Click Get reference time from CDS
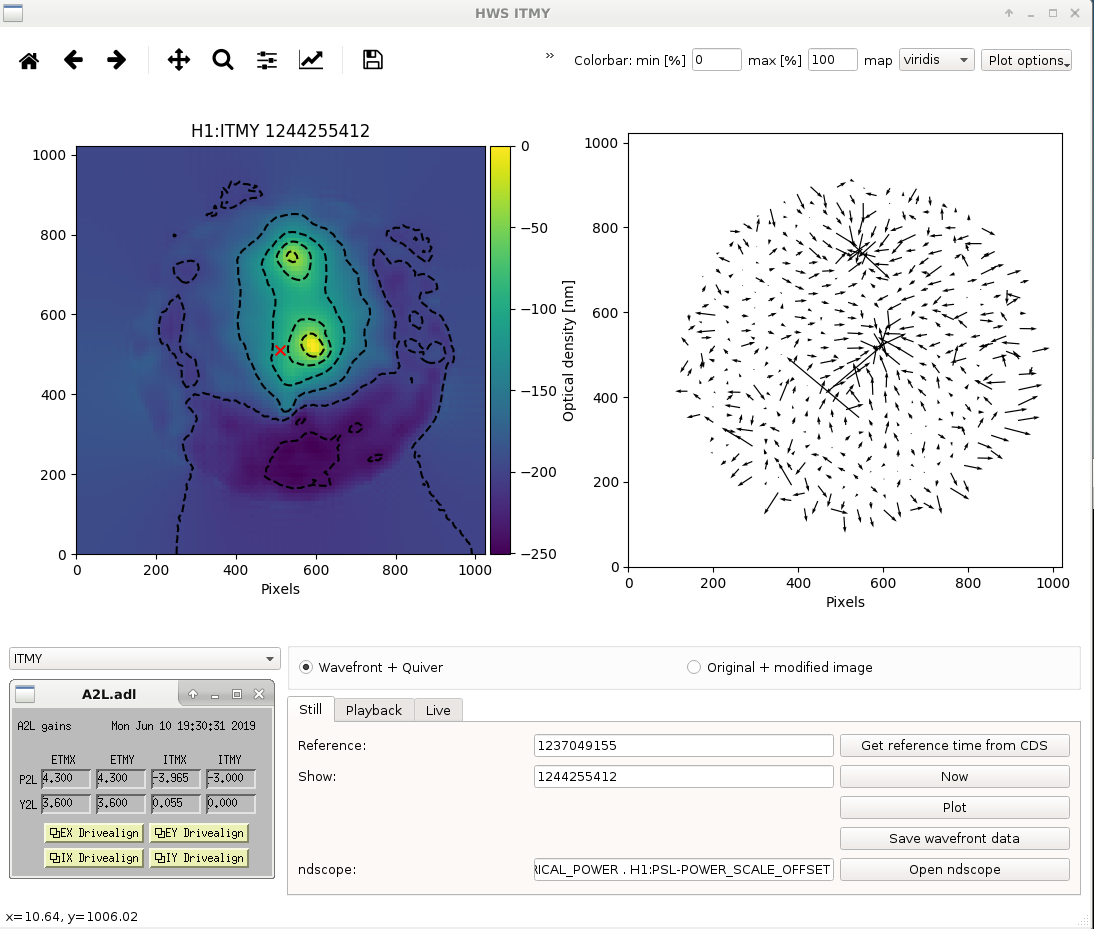 [x=954, y=746]
